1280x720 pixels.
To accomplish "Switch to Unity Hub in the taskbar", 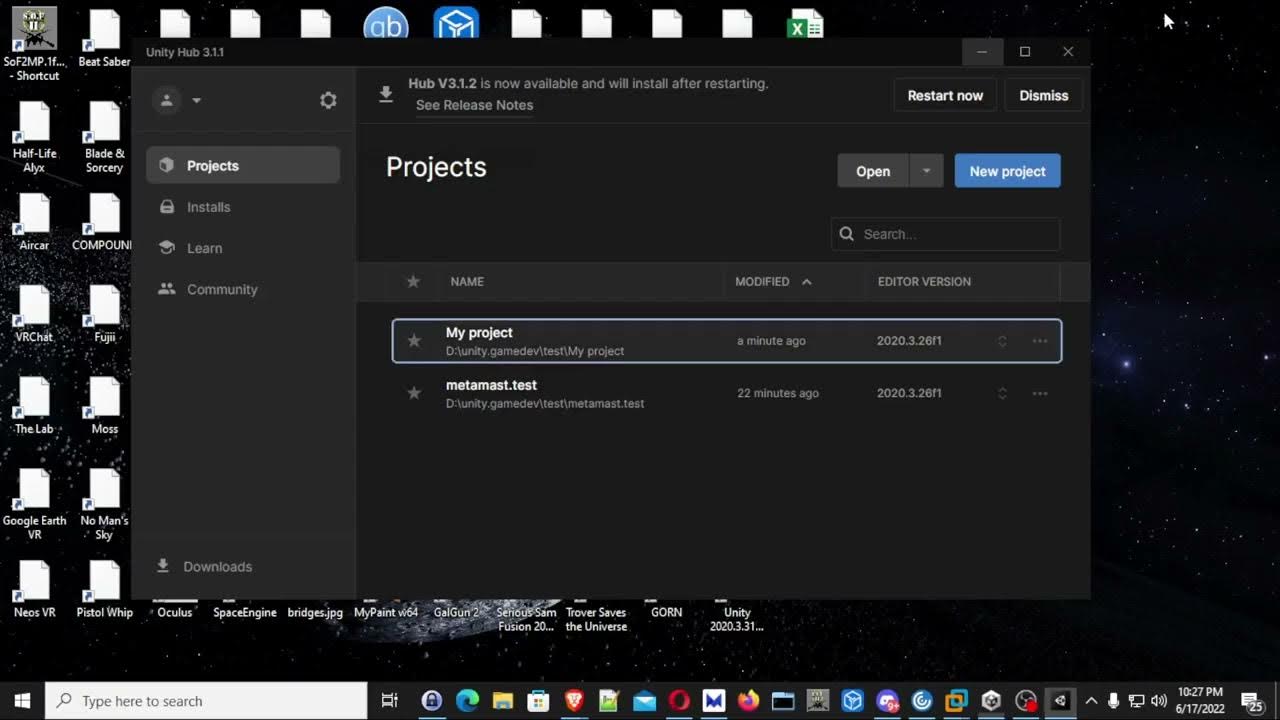I will (x=991, y=701).
